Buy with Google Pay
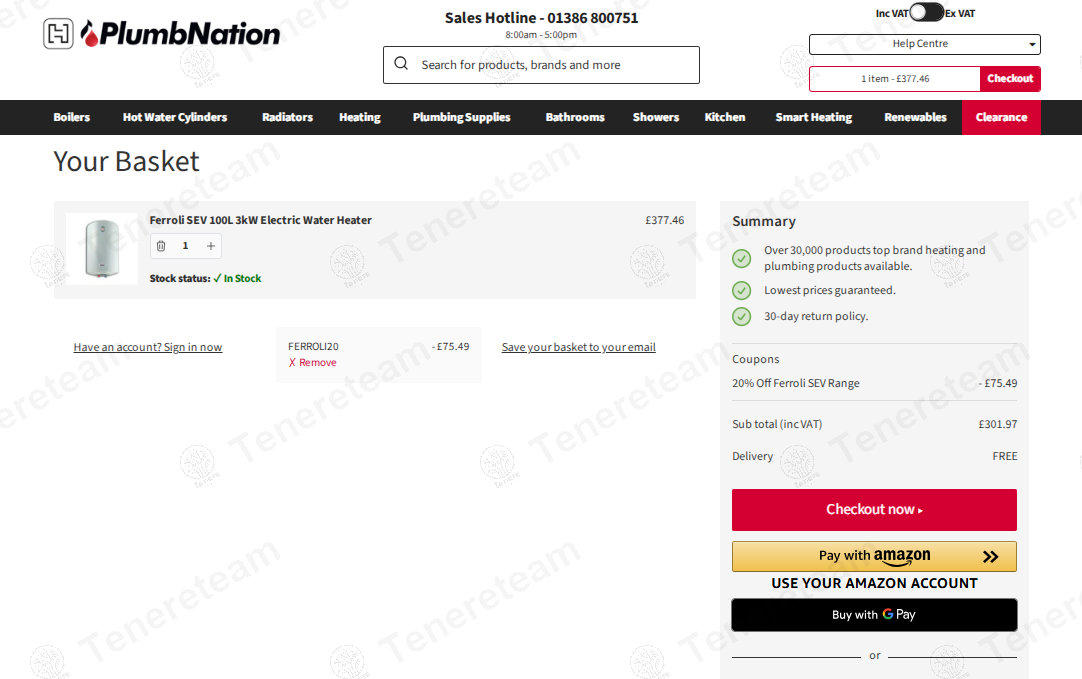 874,615
